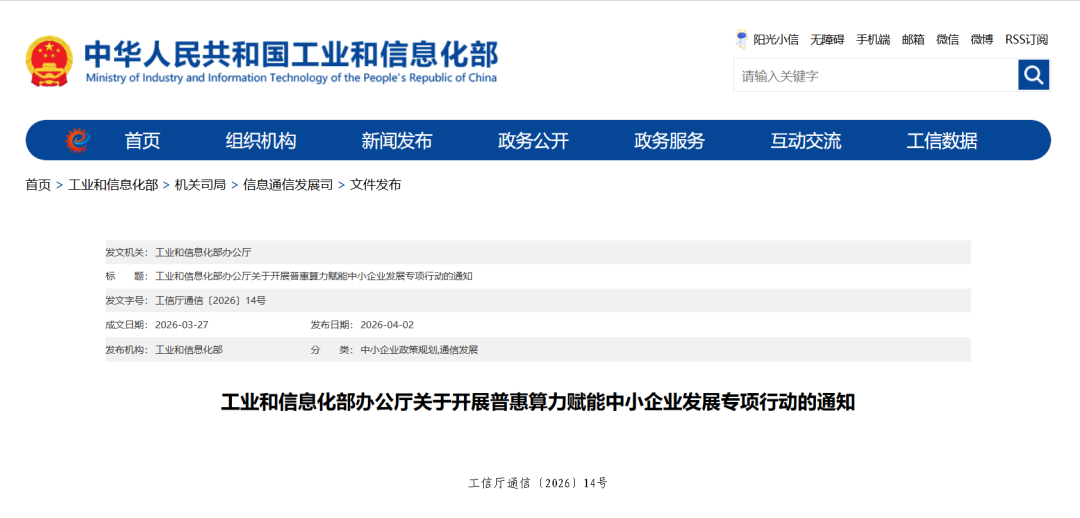Select the 互动交流 menu item

(x=806, y=141)
